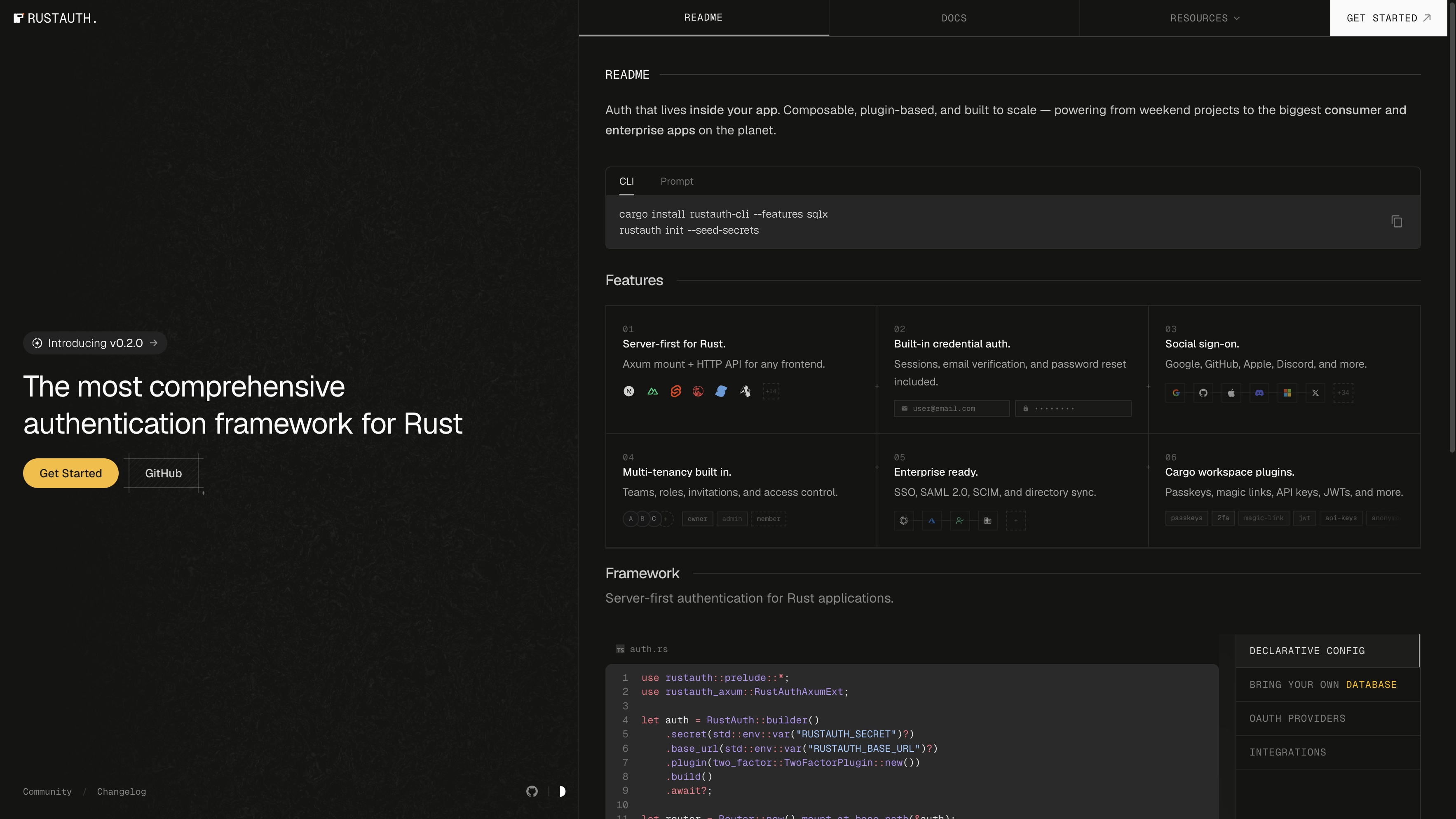Switch to the README tab
The height and width of the screenshot is (819, 1456).
click(x=704, y=18)
